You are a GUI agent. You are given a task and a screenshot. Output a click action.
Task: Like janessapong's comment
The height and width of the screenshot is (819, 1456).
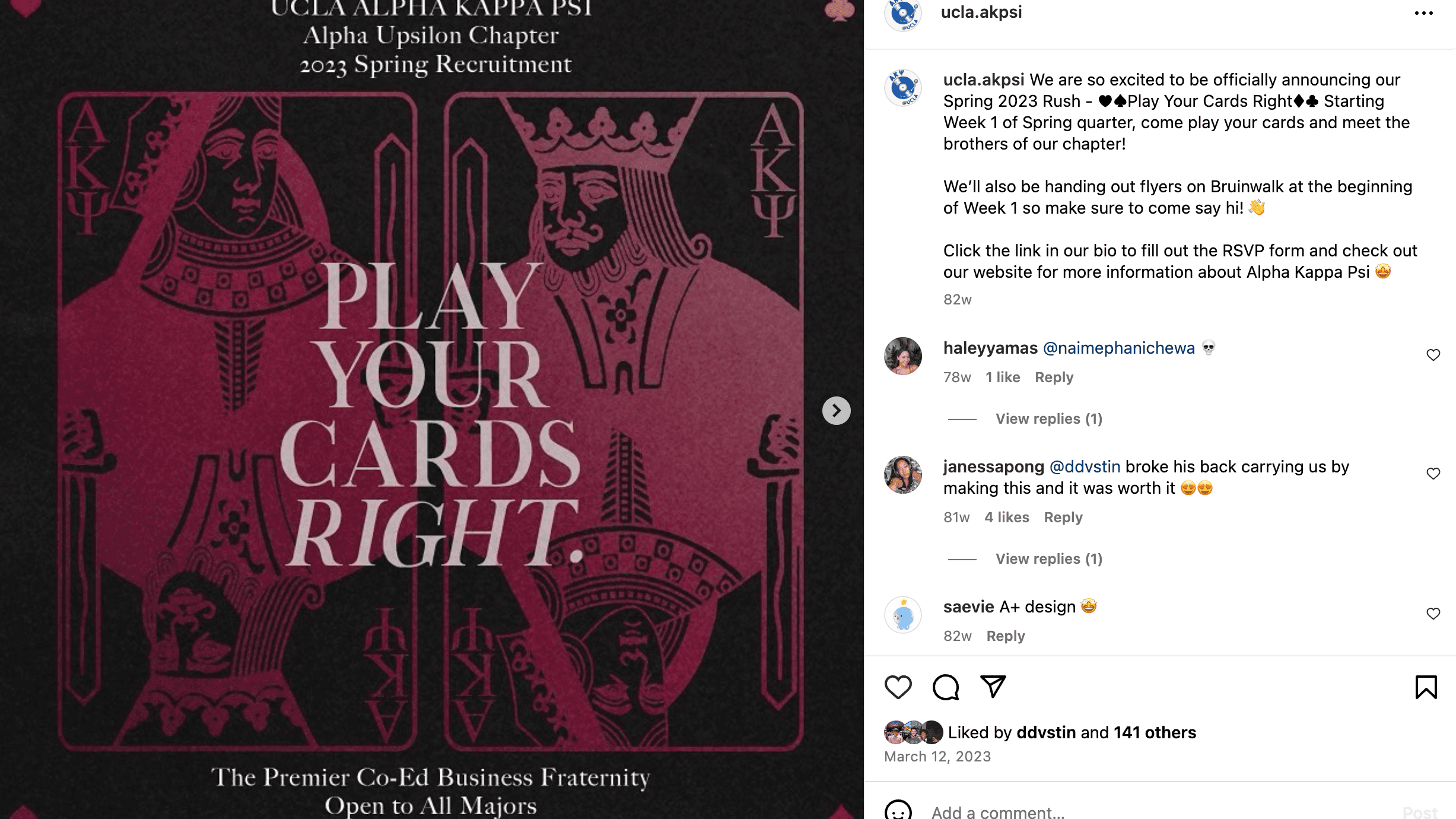(x=1433, y=474)
